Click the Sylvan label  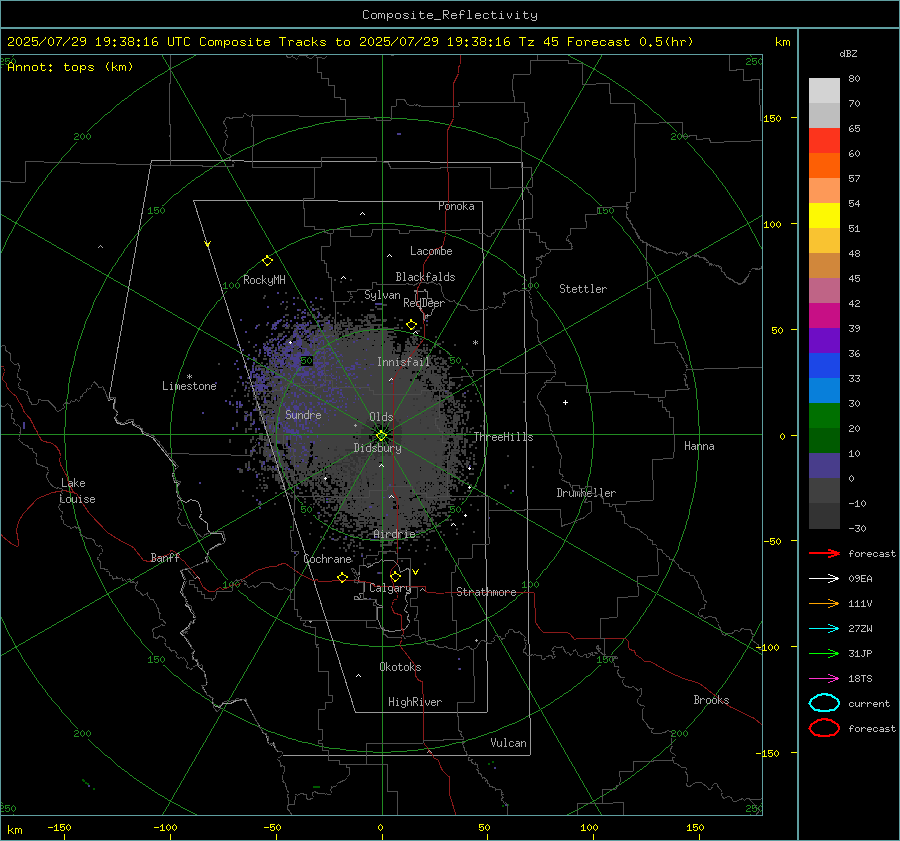382,295
